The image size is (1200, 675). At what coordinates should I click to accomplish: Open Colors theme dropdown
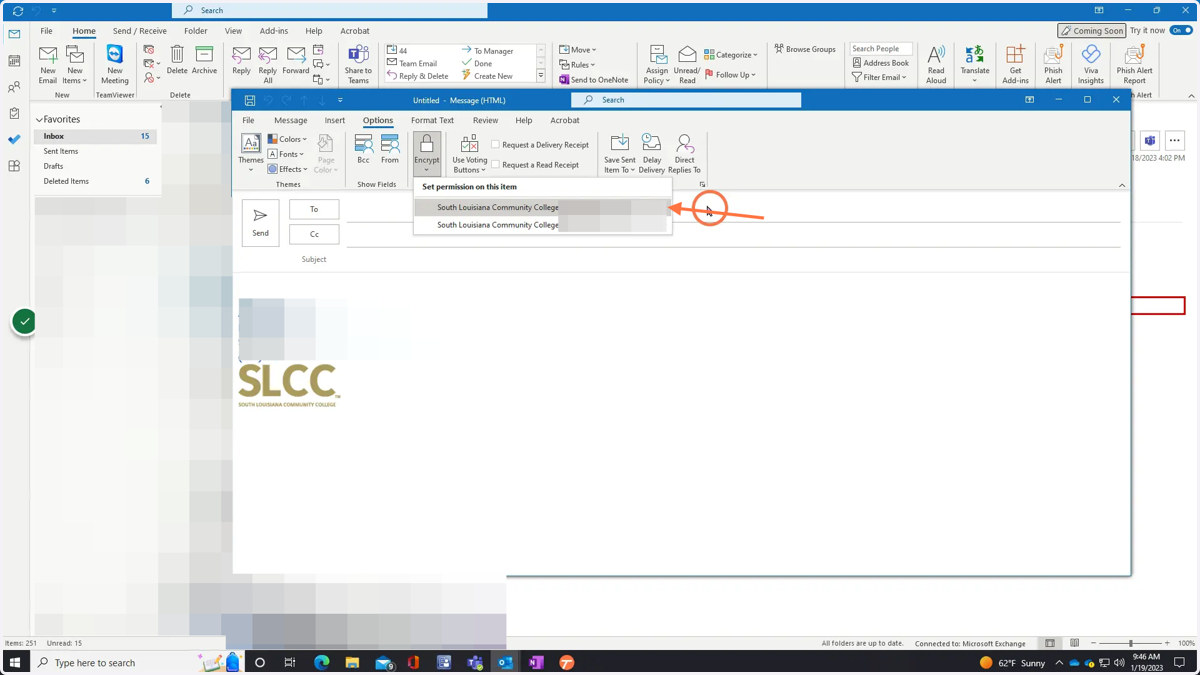coord(288,139)
